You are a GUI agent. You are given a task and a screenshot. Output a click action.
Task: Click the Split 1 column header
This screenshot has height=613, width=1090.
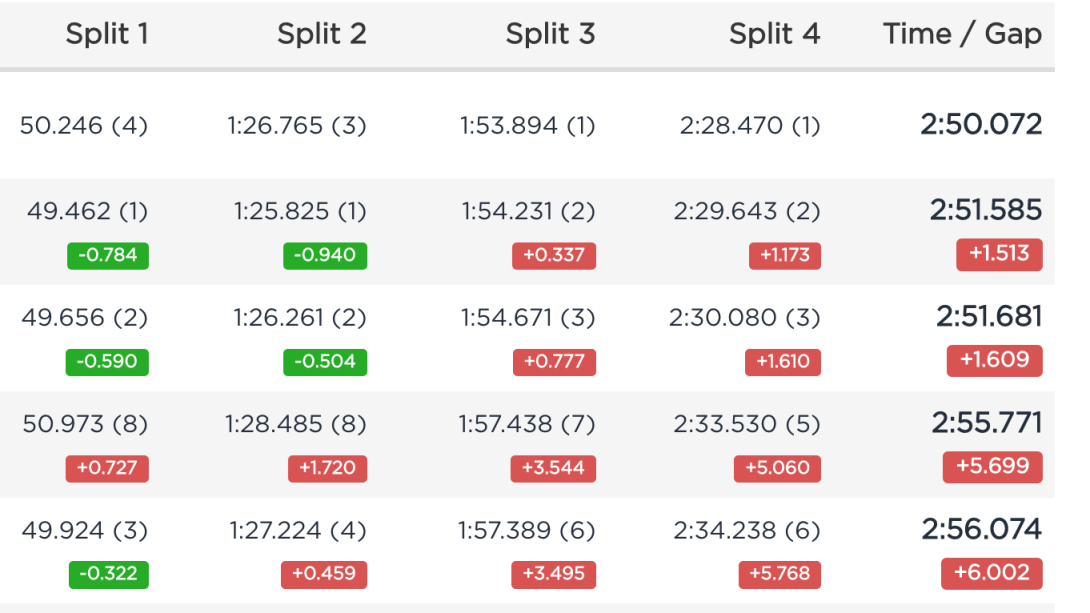(x=106, y=34)
